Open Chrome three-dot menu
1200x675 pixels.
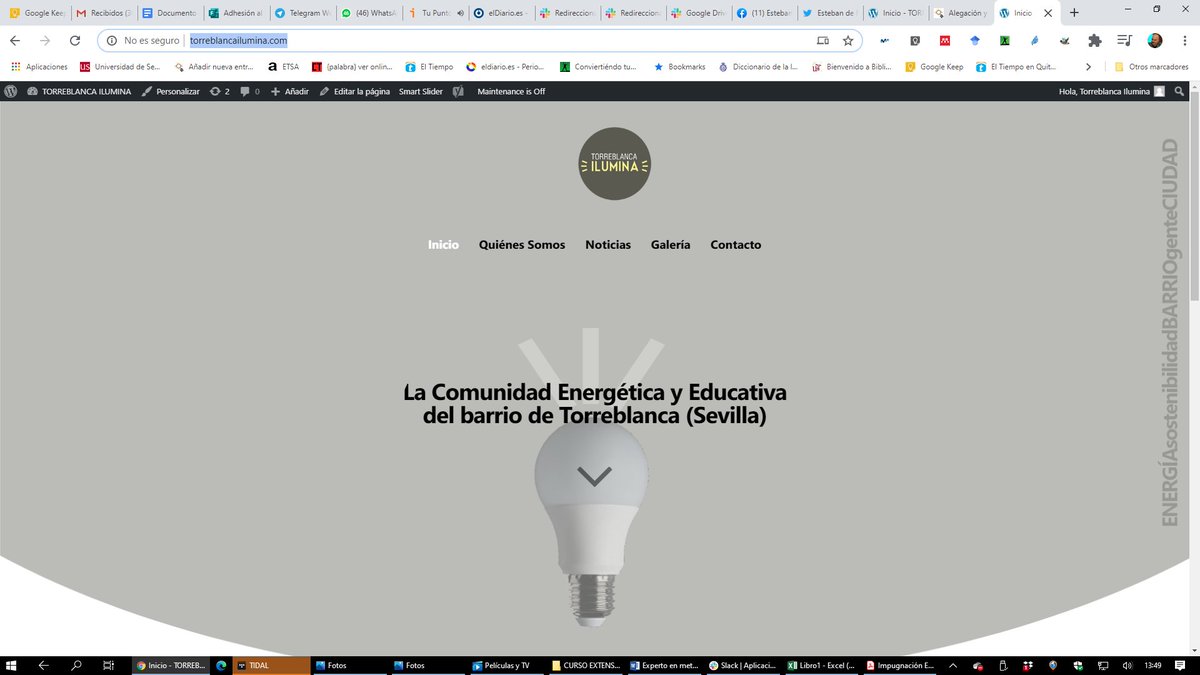pos(1183,41)
